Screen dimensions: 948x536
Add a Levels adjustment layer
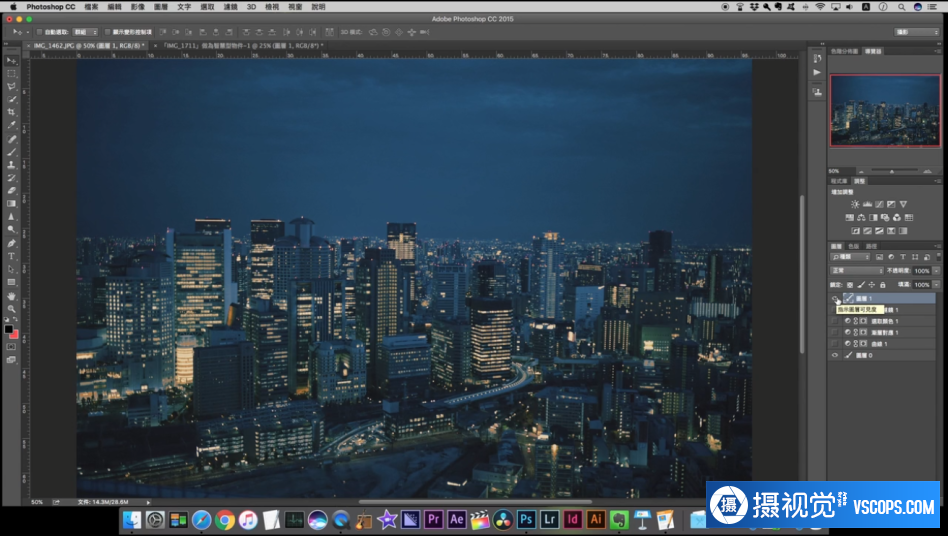pos(868,204)
